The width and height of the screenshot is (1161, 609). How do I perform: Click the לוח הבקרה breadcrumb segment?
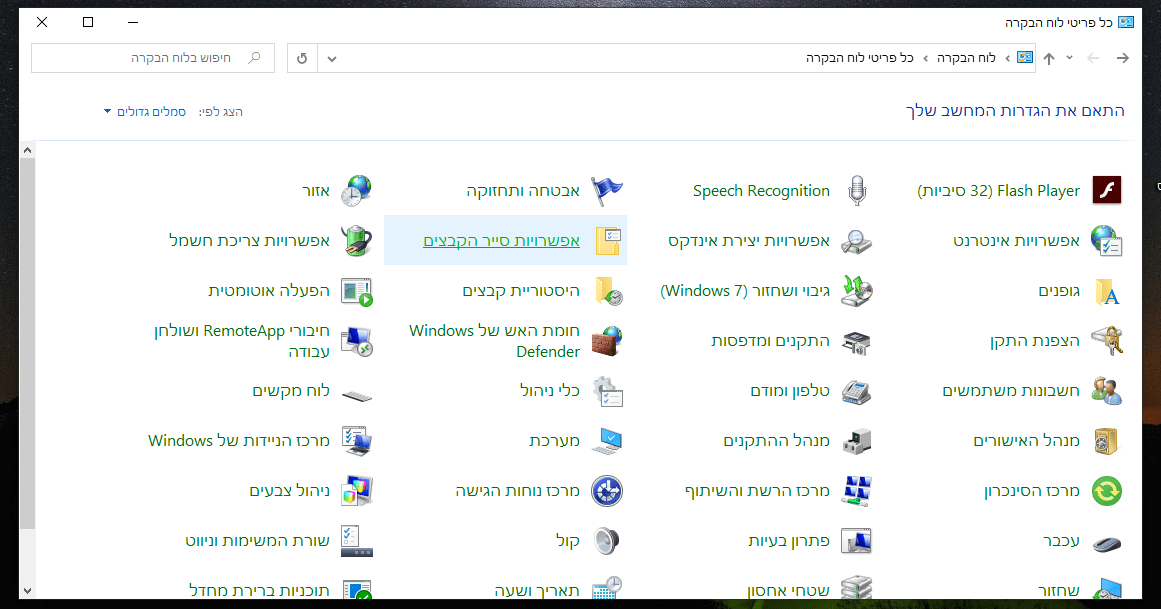[x=966, y=58]
